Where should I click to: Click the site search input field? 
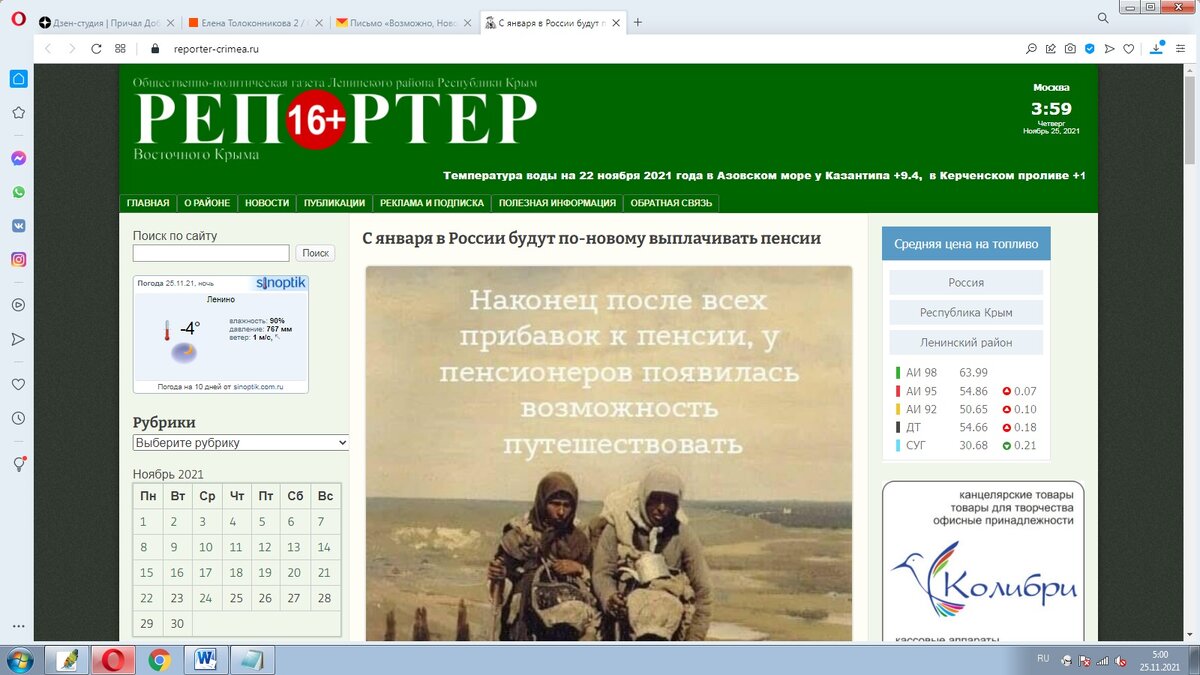211,254
